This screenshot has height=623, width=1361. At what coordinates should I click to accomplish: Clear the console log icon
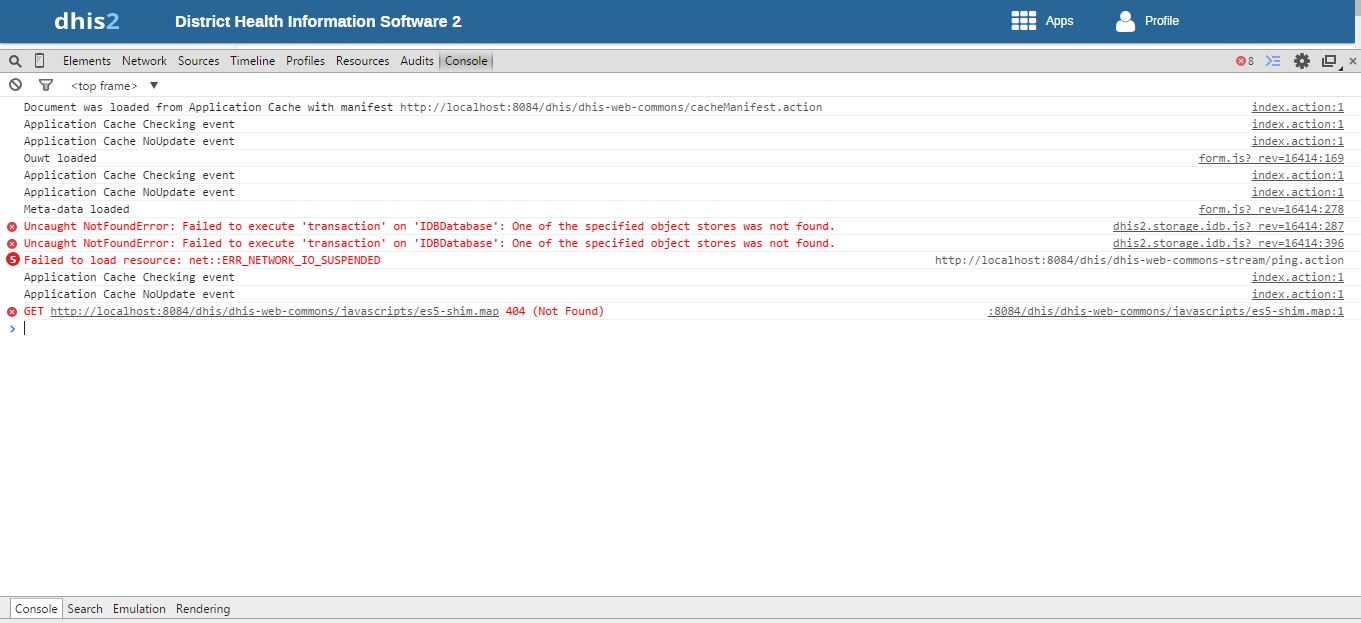[15, 86]
